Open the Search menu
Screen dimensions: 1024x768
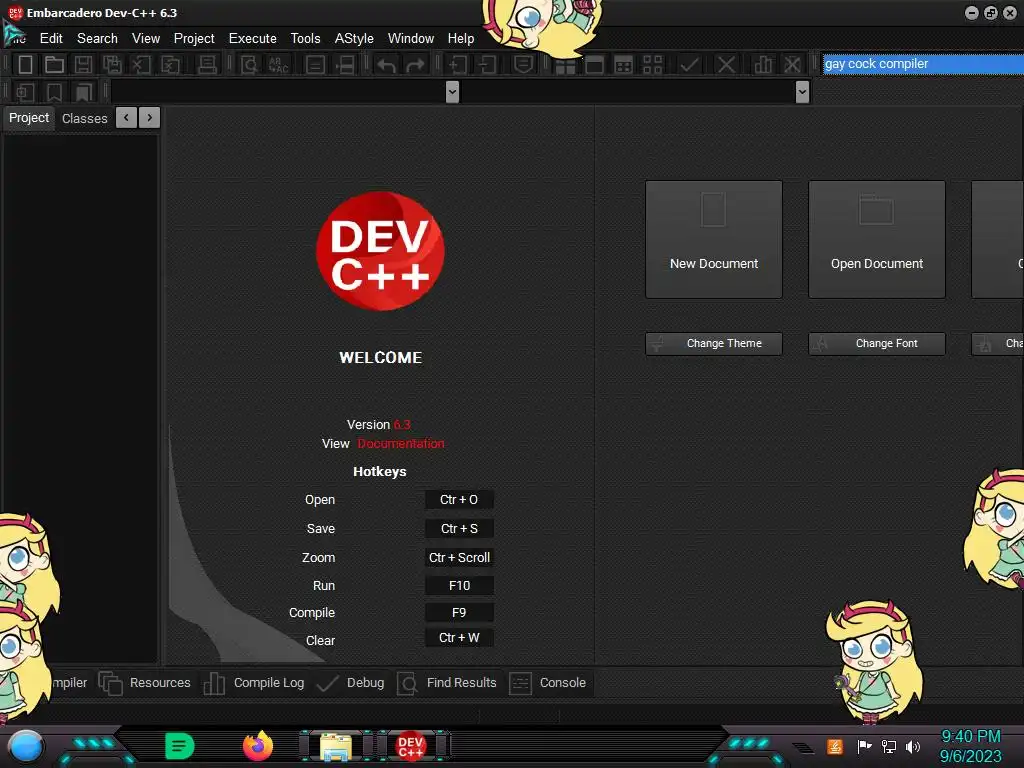[x=97, y=39]
